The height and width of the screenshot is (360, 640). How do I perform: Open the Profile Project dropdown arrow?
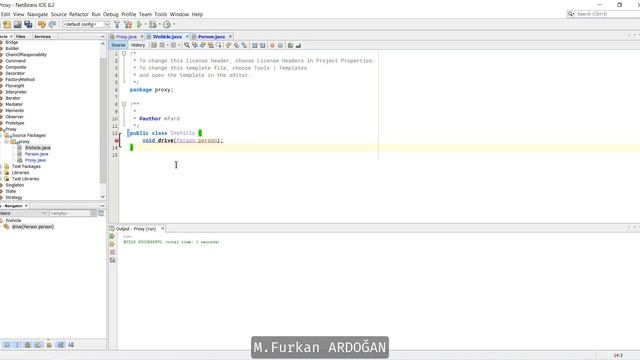coord(173,24)
